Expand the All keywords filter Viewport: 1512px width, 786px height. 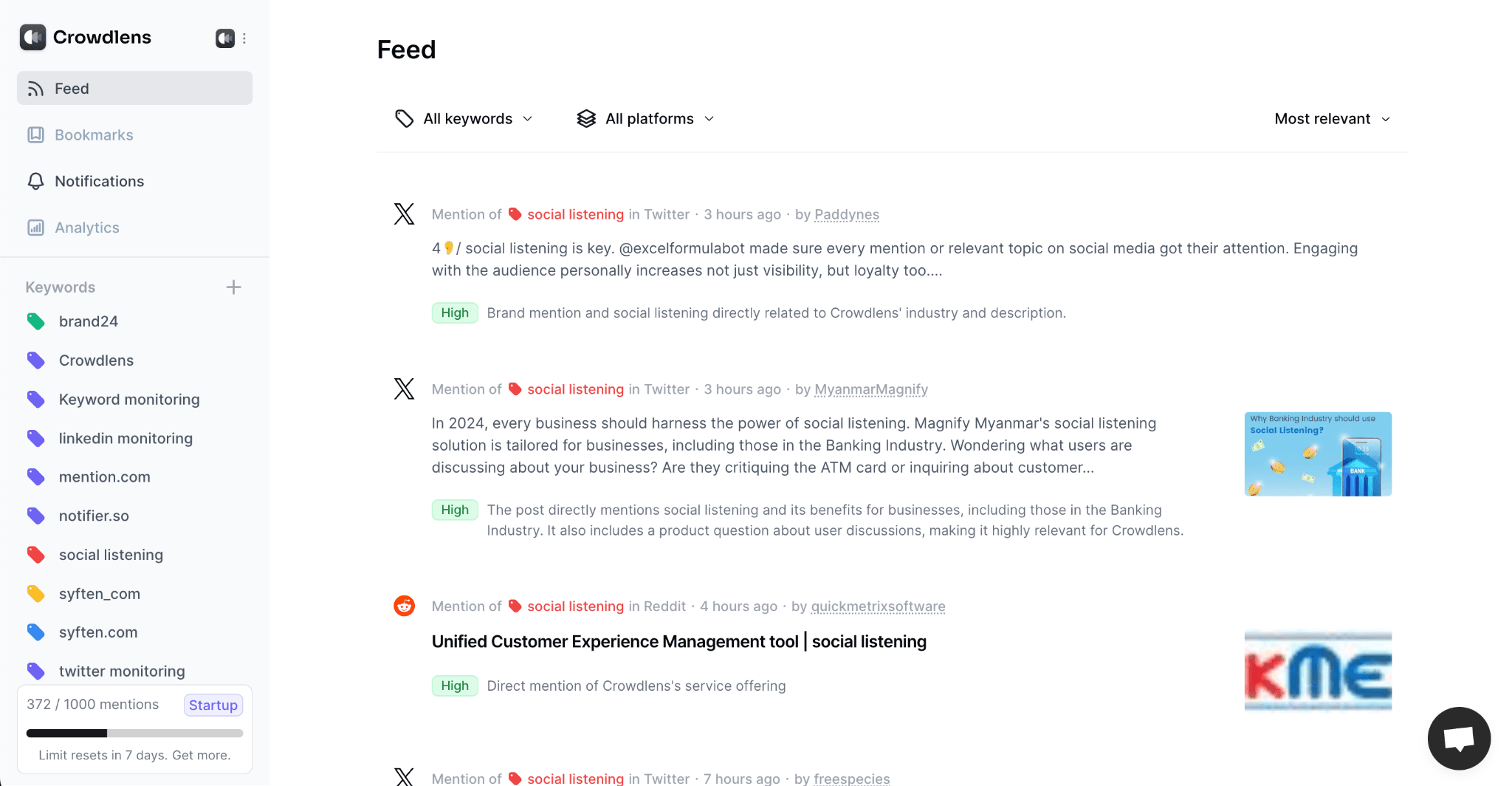(464, 119)
